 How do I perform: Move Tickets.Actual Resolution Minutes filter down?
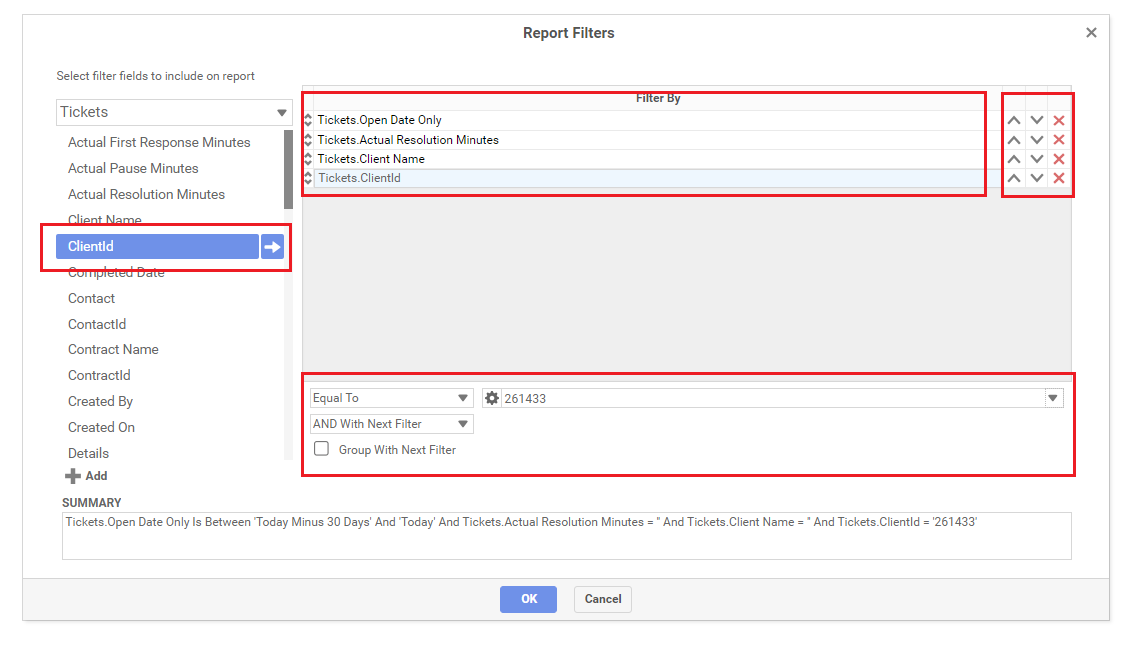(x=1037, y=140)
